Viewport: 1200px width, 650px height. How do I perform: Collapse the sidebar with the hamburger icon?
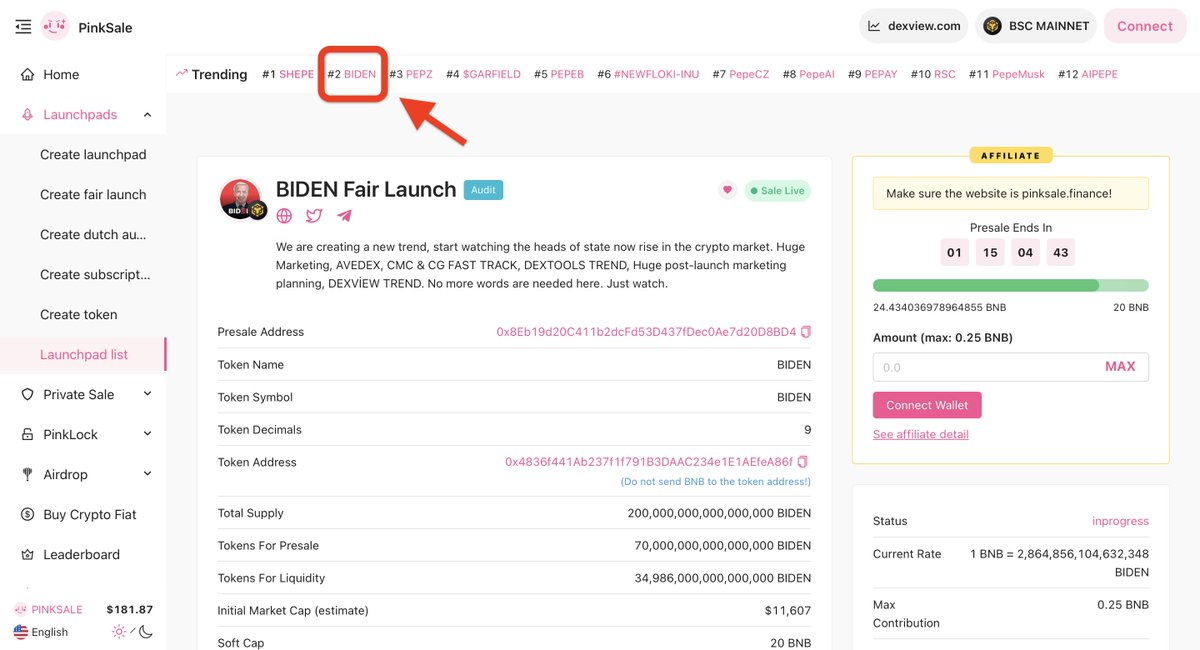[x=23, y=27]
